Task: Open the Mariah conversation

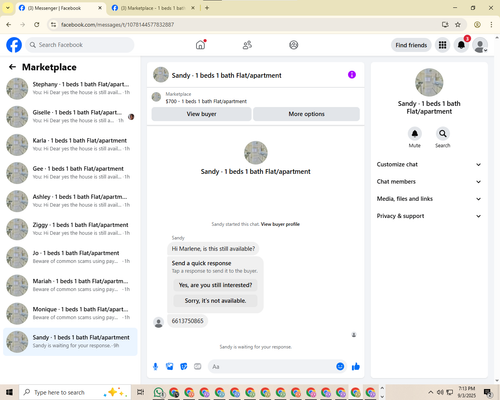Action: point(70,285)
